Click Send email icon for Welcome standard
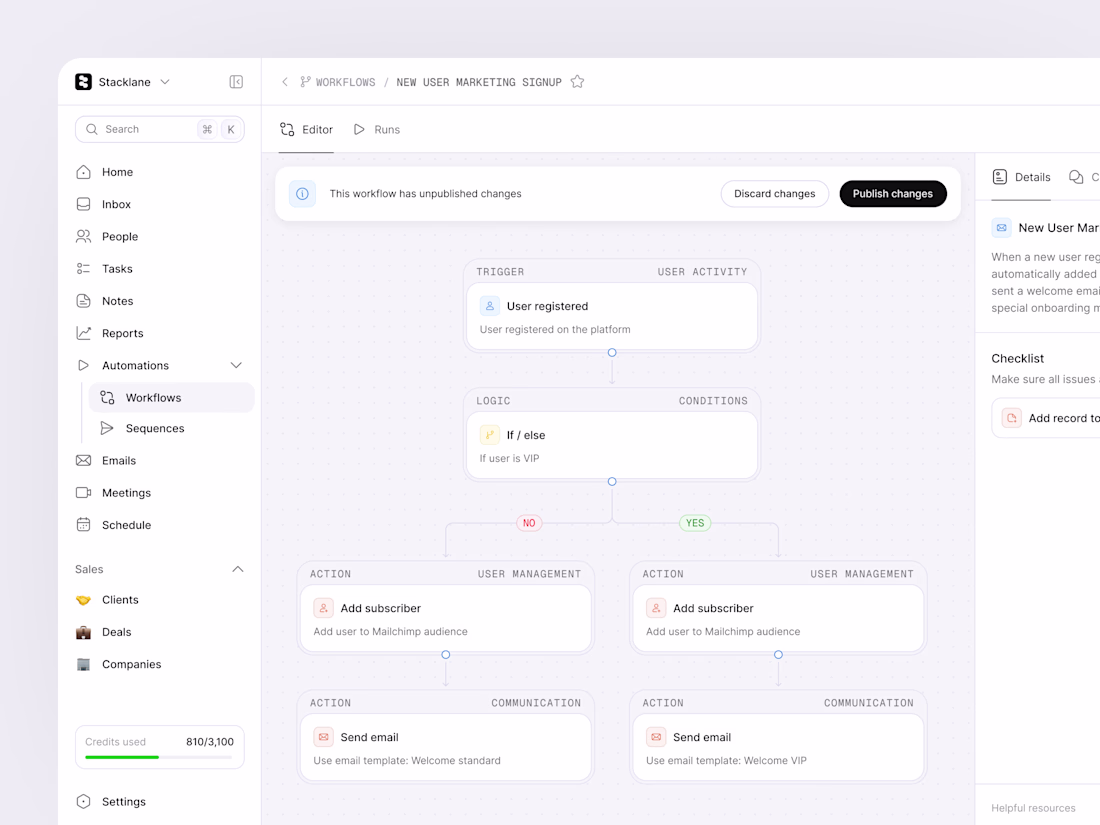The height and width of the screenshot is (825, 1100). coord(323,737)
